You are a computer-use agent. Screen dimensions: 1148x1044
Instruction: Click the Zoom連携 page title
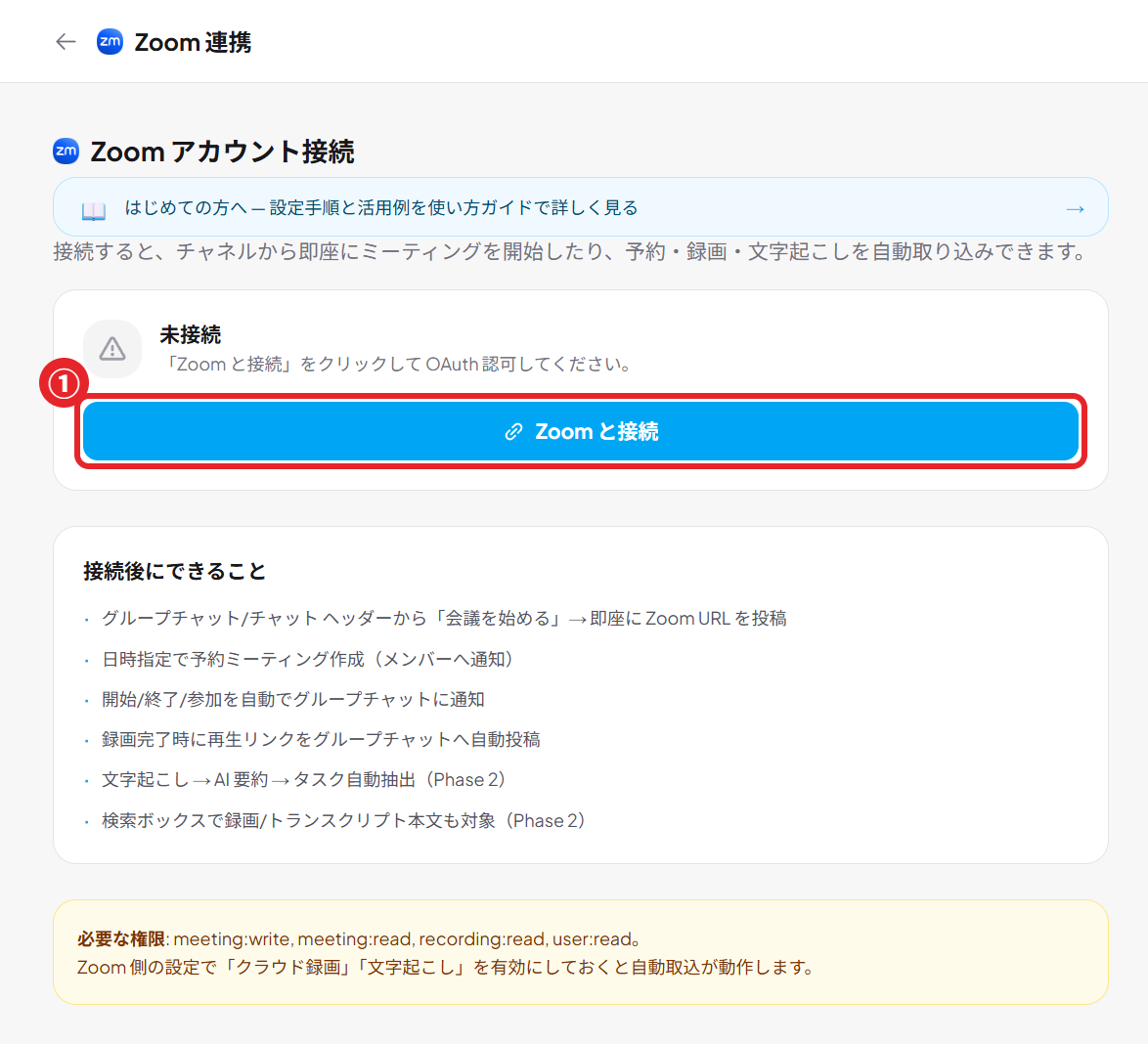pyautogui.click(x=193, y=42)
